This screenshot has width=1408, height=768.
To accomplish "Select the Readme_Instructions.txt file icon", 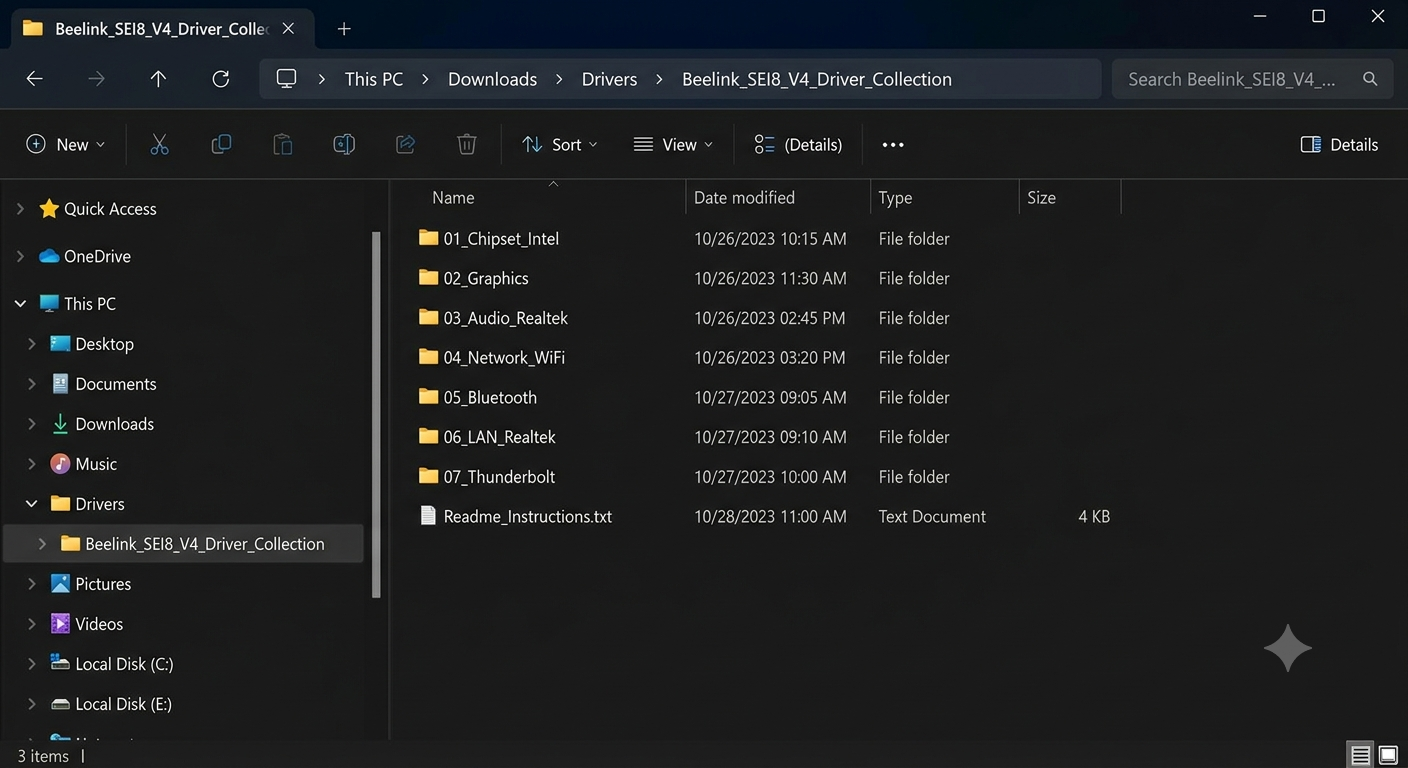I will 428,516.
